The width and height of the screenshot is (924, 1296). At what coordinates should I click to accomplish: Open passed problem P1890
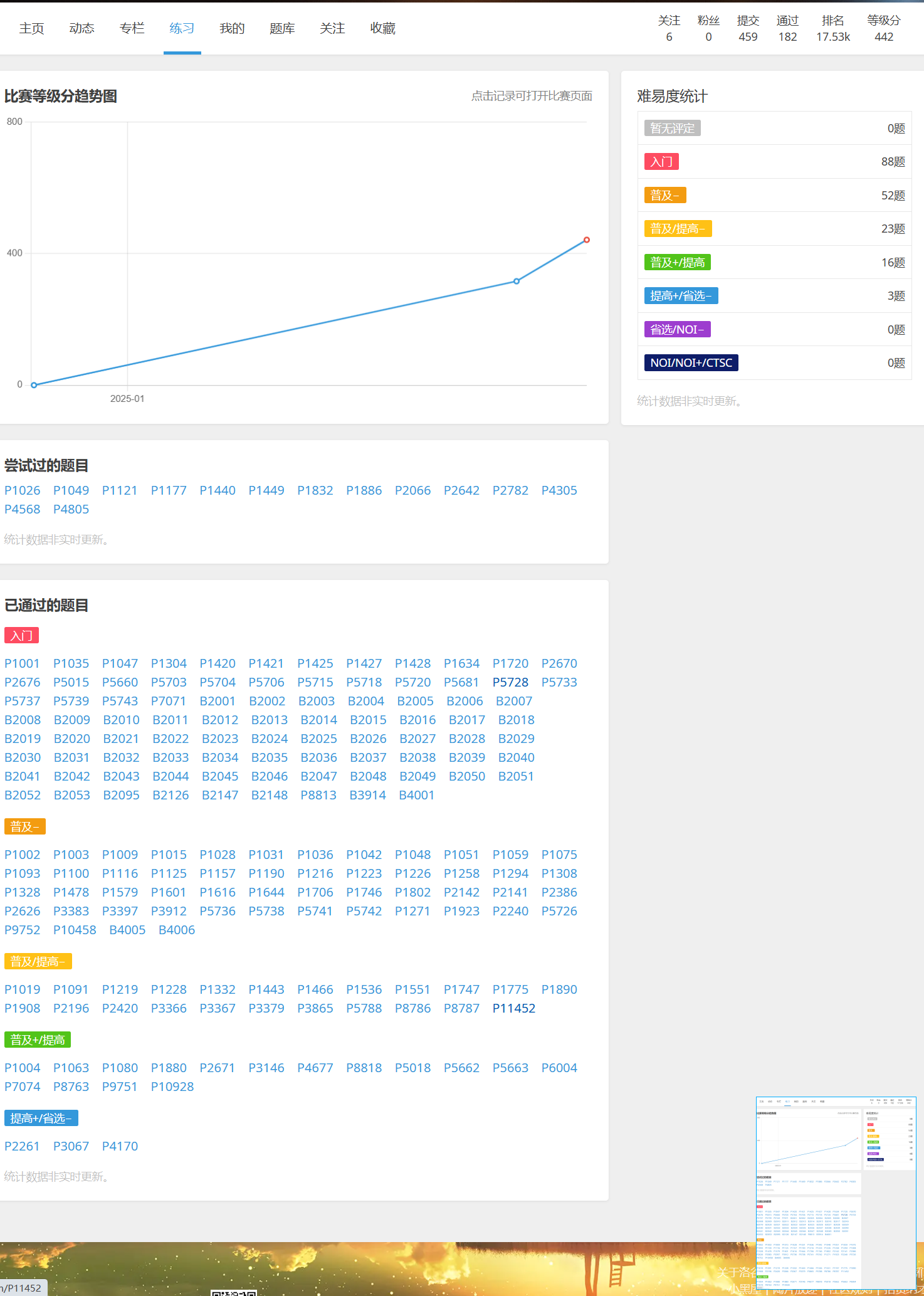[559, 989]
